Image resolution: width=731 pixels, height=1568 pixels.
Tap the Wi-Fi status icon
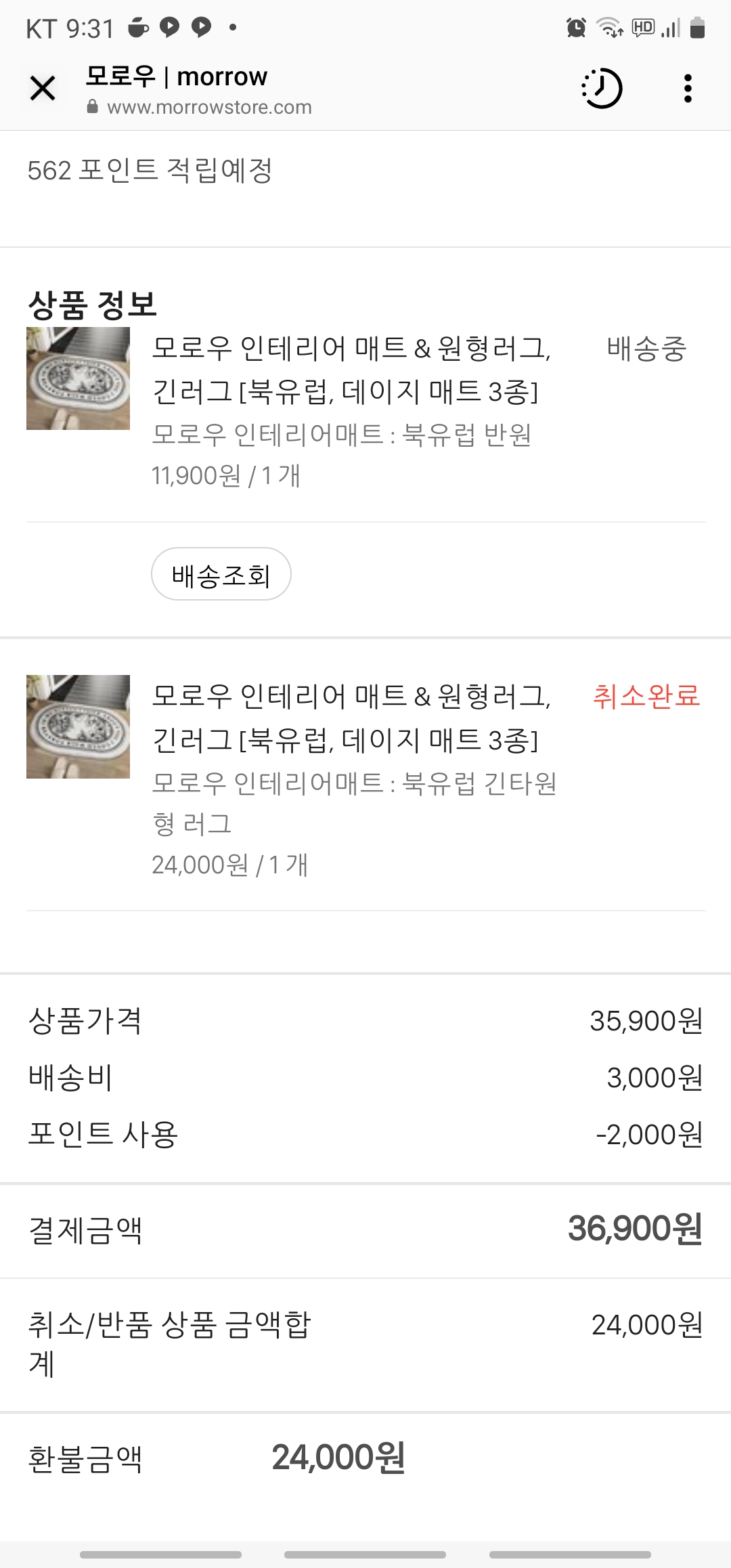tap(609, 28)
